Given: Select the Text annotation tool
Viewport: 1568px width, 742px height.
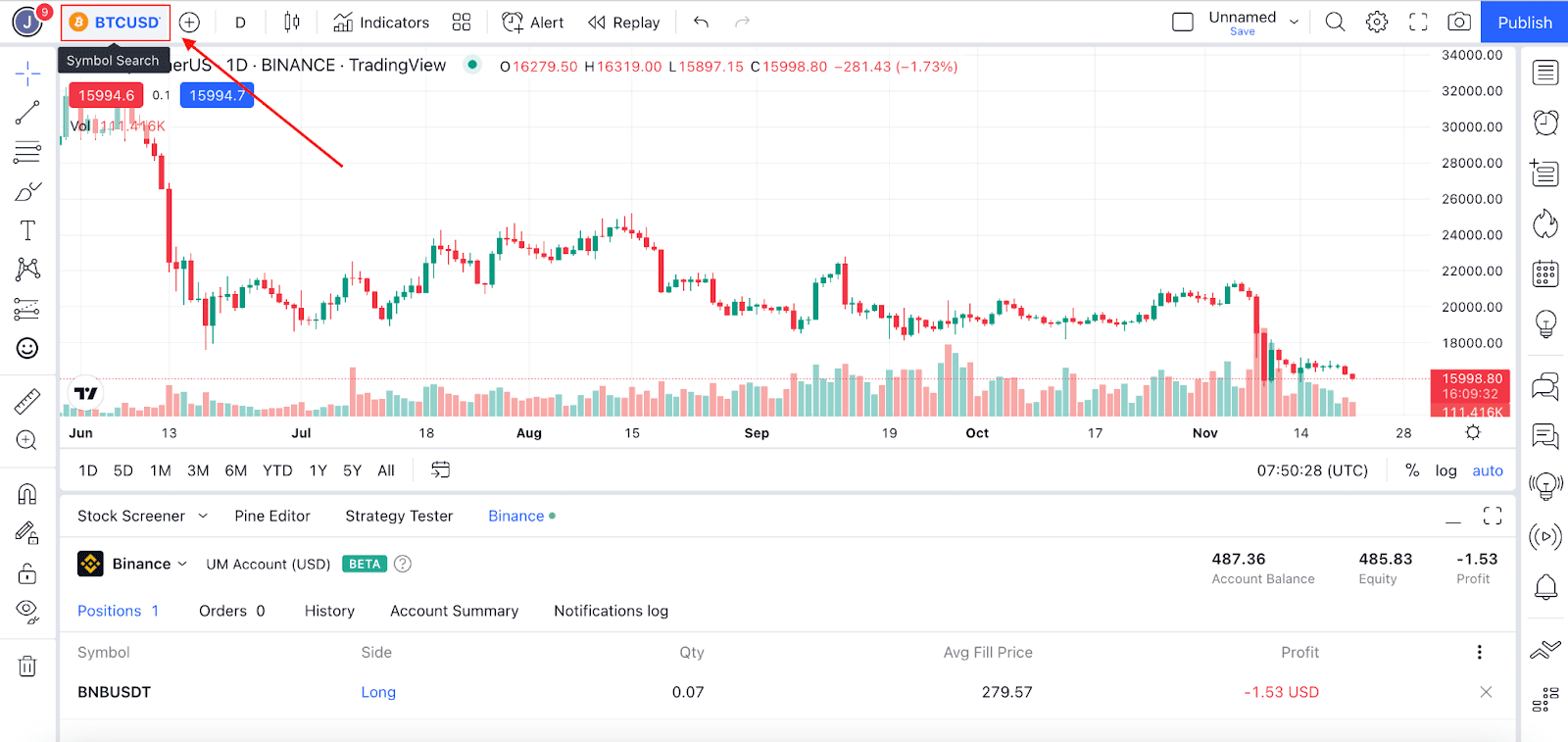Looking at the screenshot, I should [27, 230].
